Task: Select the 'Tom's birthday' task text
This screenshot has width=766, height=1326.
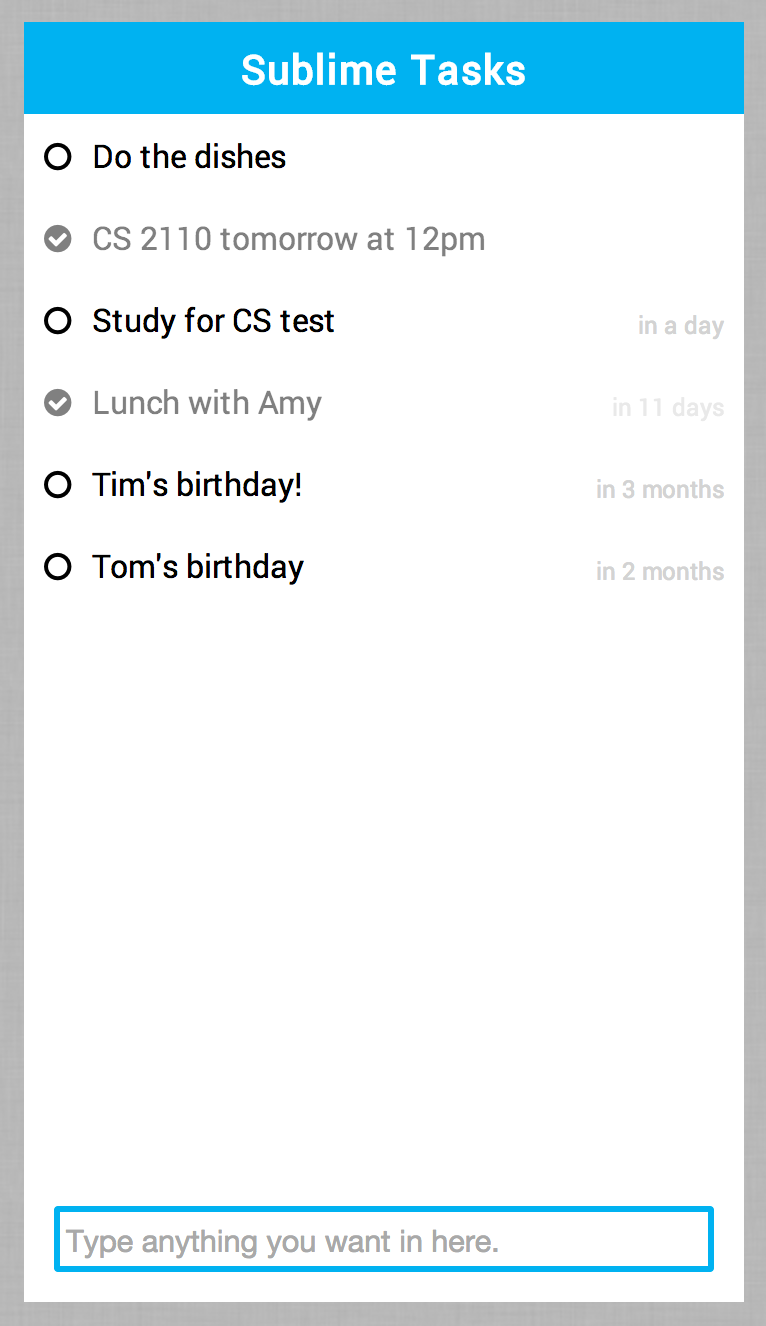Action: [198, 567]
